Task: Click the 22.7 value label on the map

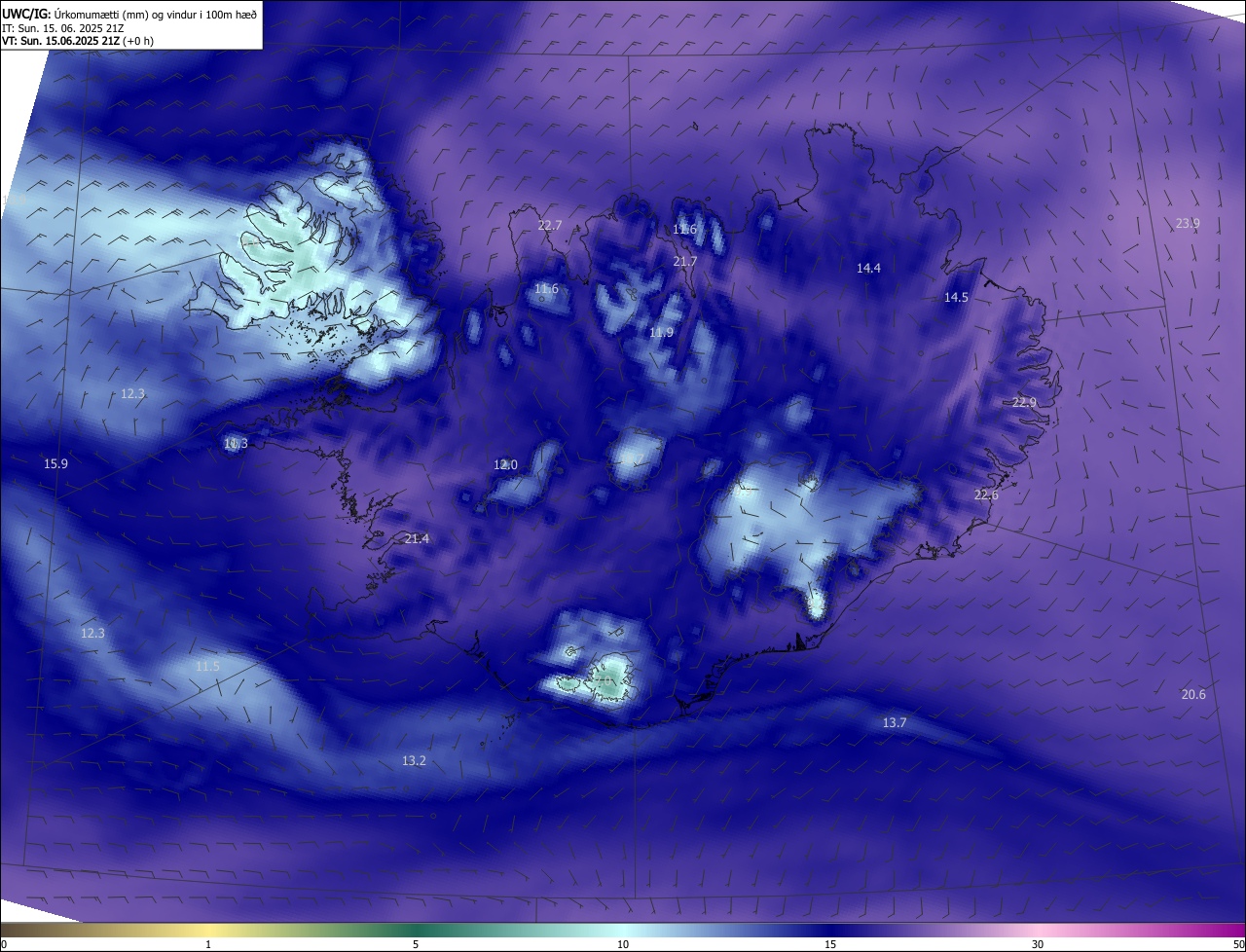Action: [x=550, y=225]
